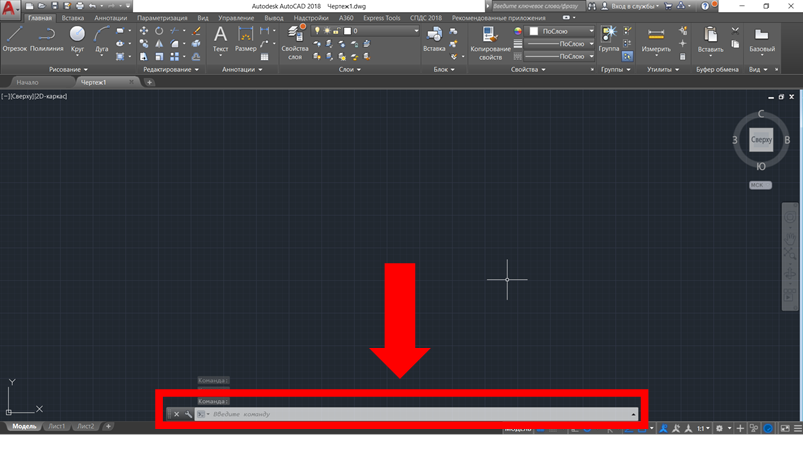803x450 pixels.
Task: Switch to the Лист1 layout tab
Action: click(56, 427)
